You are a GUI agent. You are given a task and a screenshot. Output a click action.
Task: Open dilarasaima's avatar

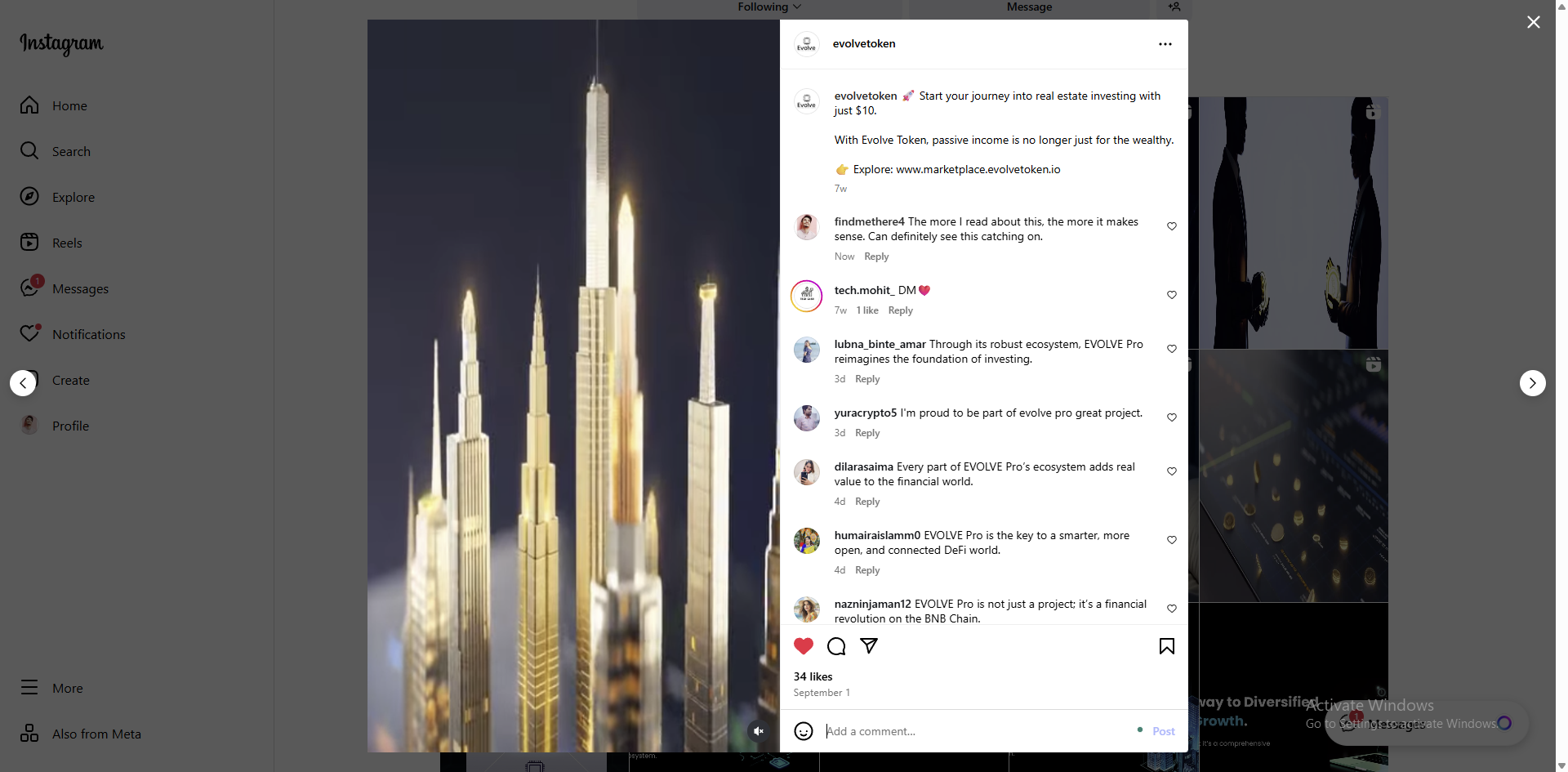point(807,472)
